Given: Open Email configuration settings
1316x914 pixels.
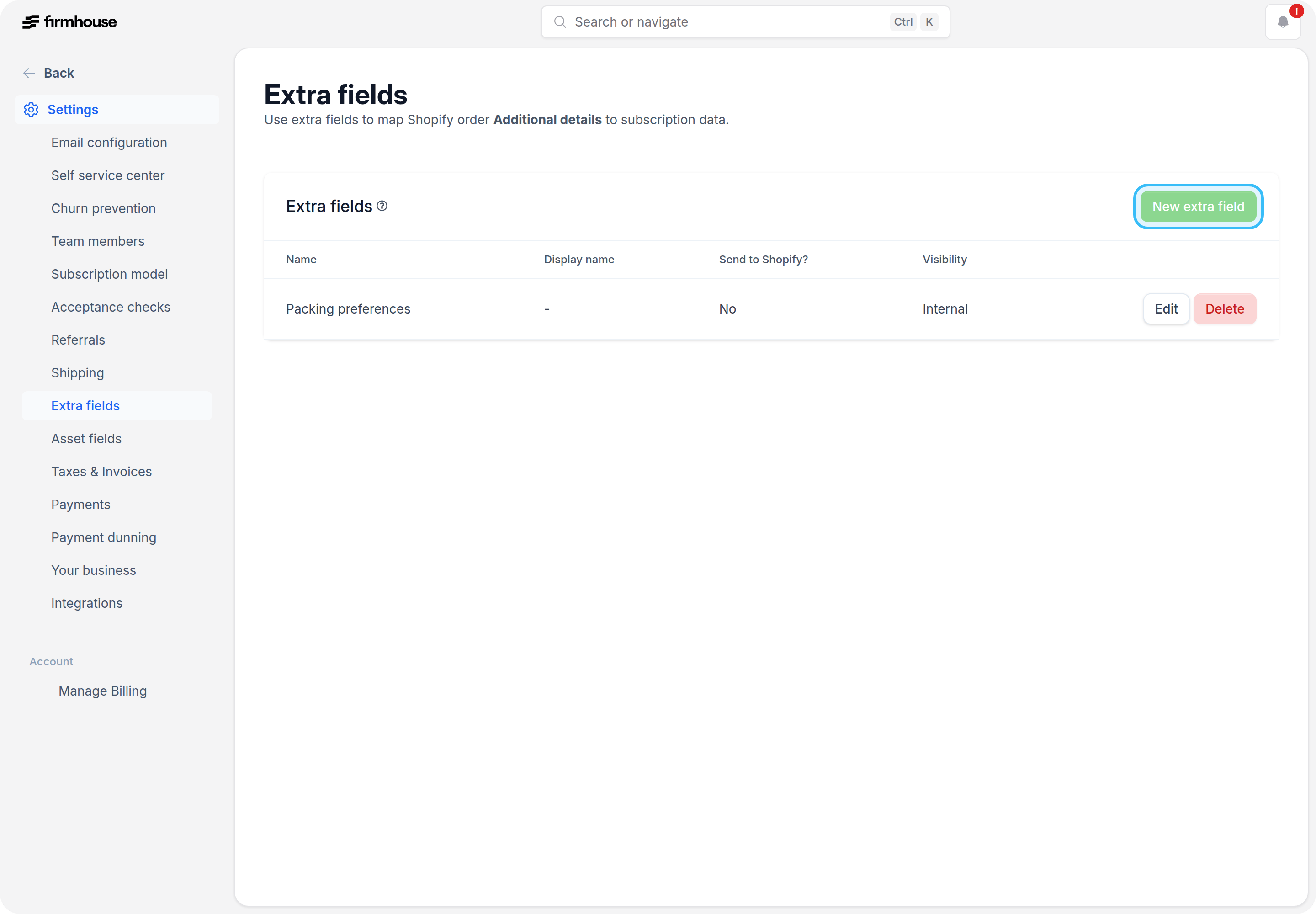Looking at the screenshot, I should tap(109, 143).
